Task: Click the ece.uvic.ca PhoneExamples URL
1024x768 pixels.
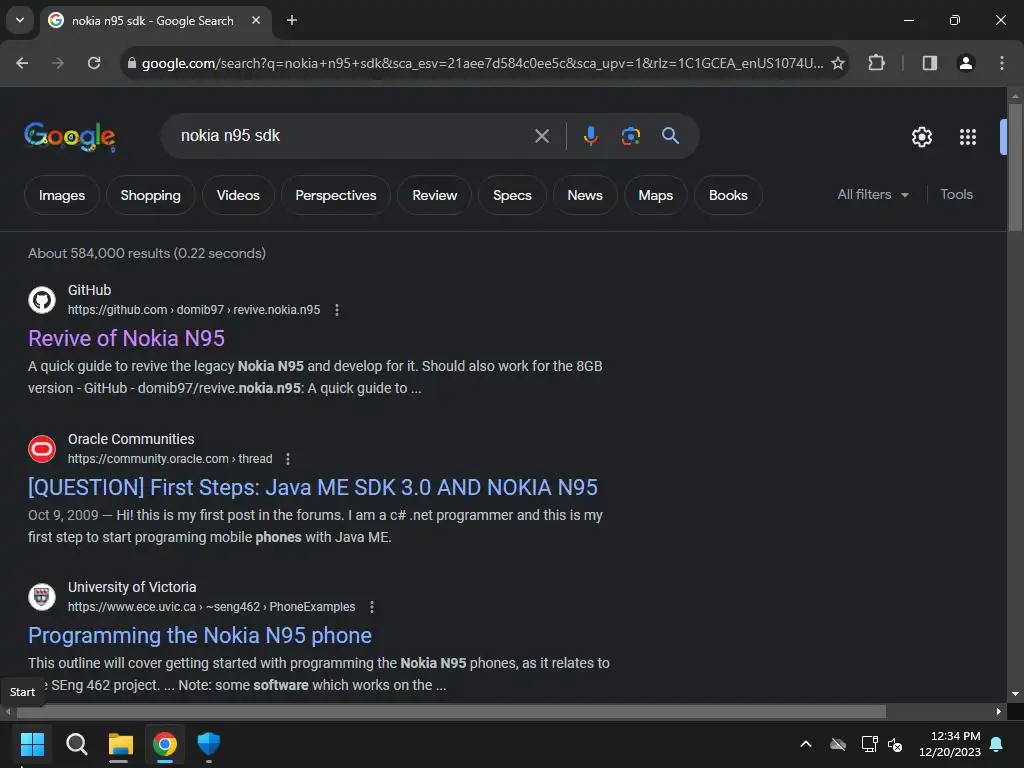Action: [212, 607]
